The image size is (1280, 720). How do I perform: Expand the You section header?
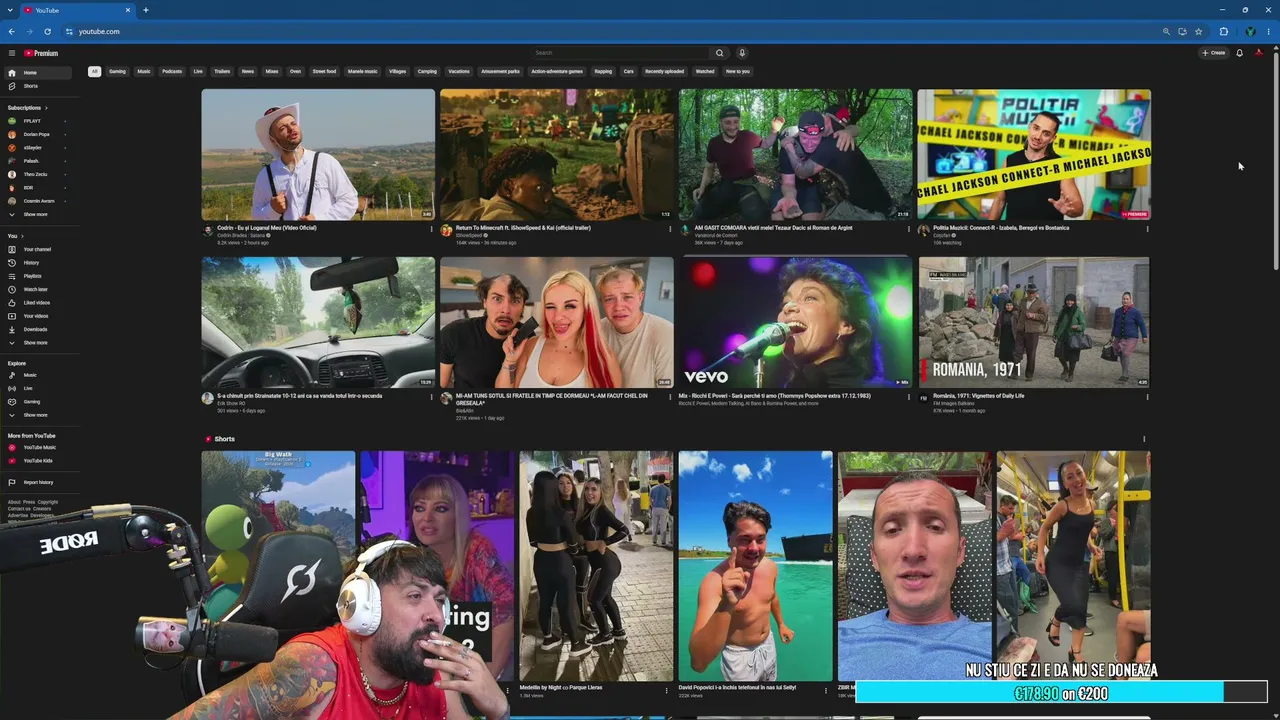click(x=14, y=236)
